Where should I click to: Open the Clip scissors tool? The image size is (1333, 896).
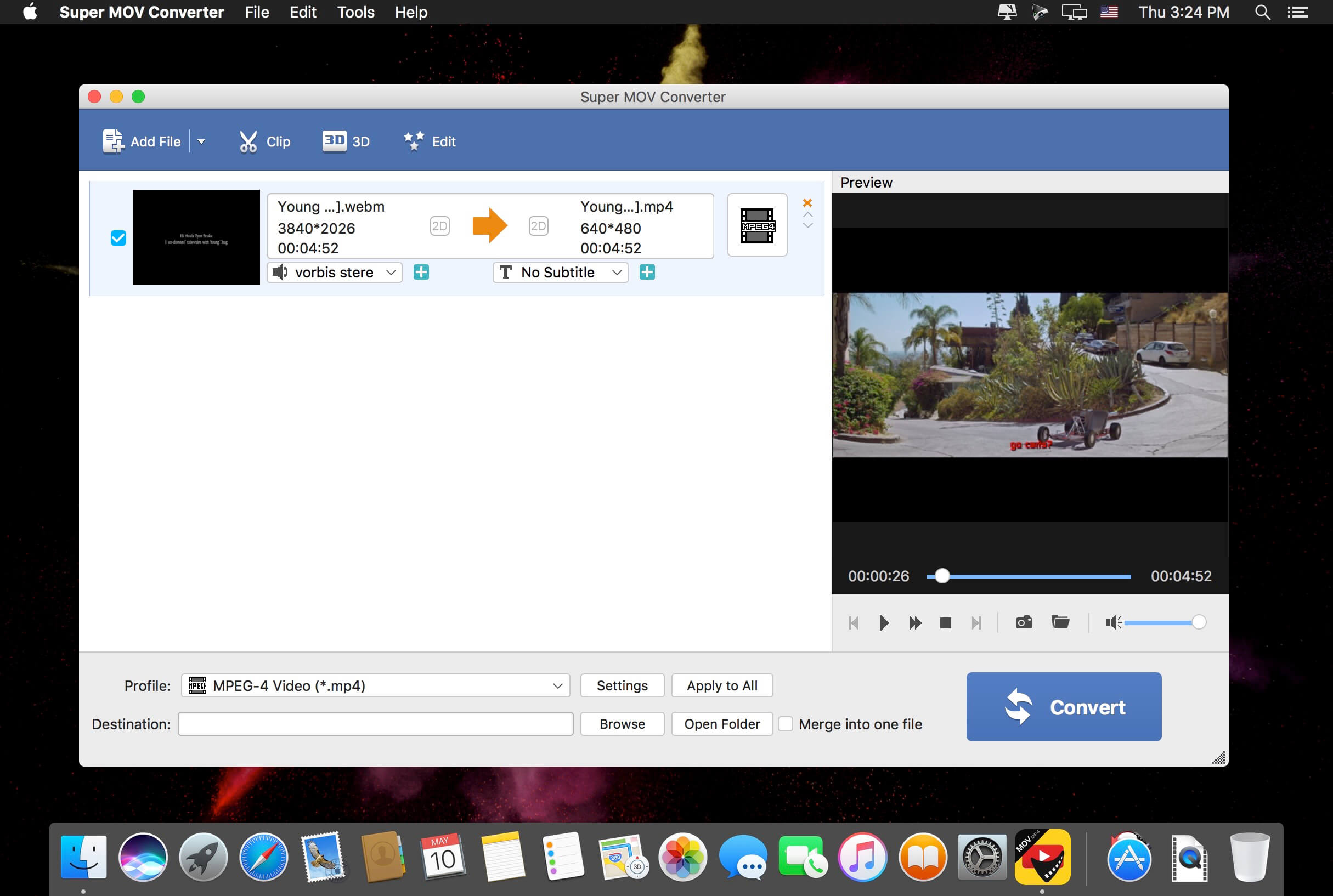click(x=264, y=141)
